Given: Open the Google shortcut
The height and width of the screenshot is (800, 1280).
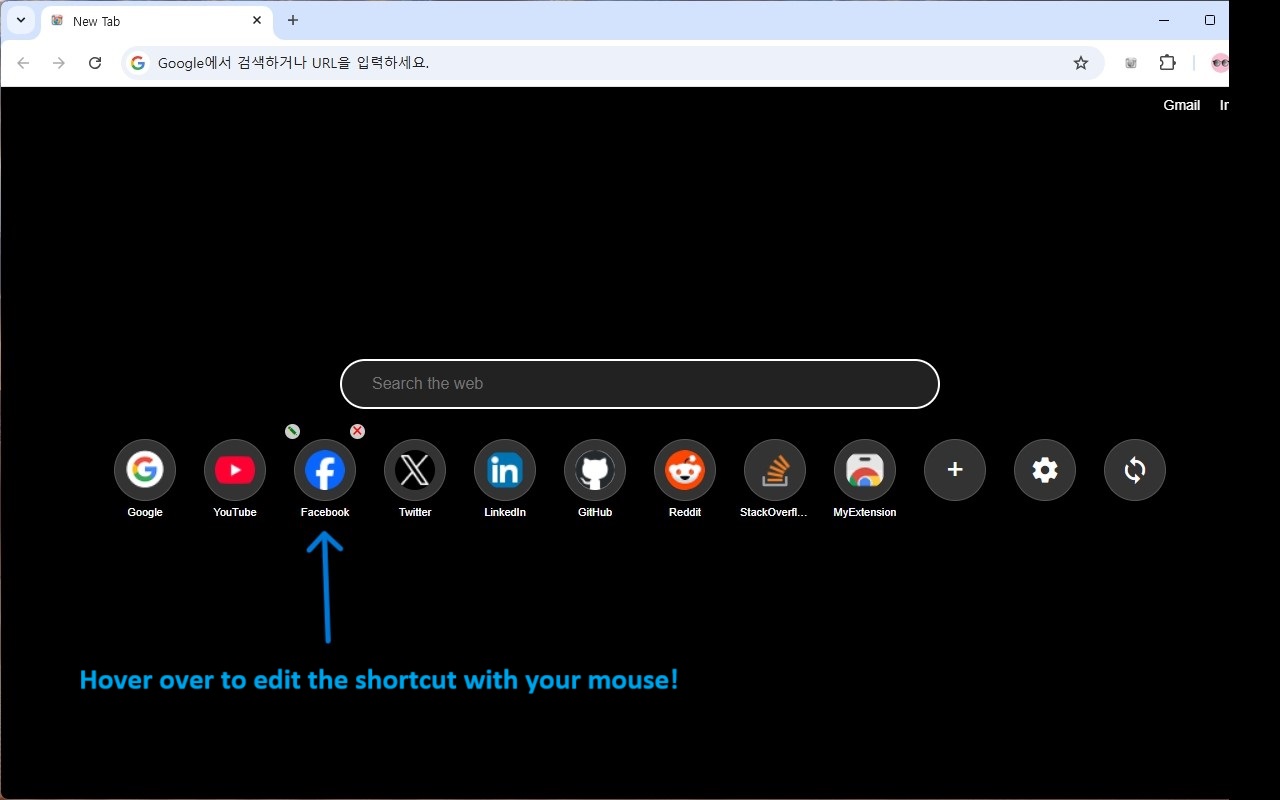Looking at the screenshot, I should click(145, 470).
